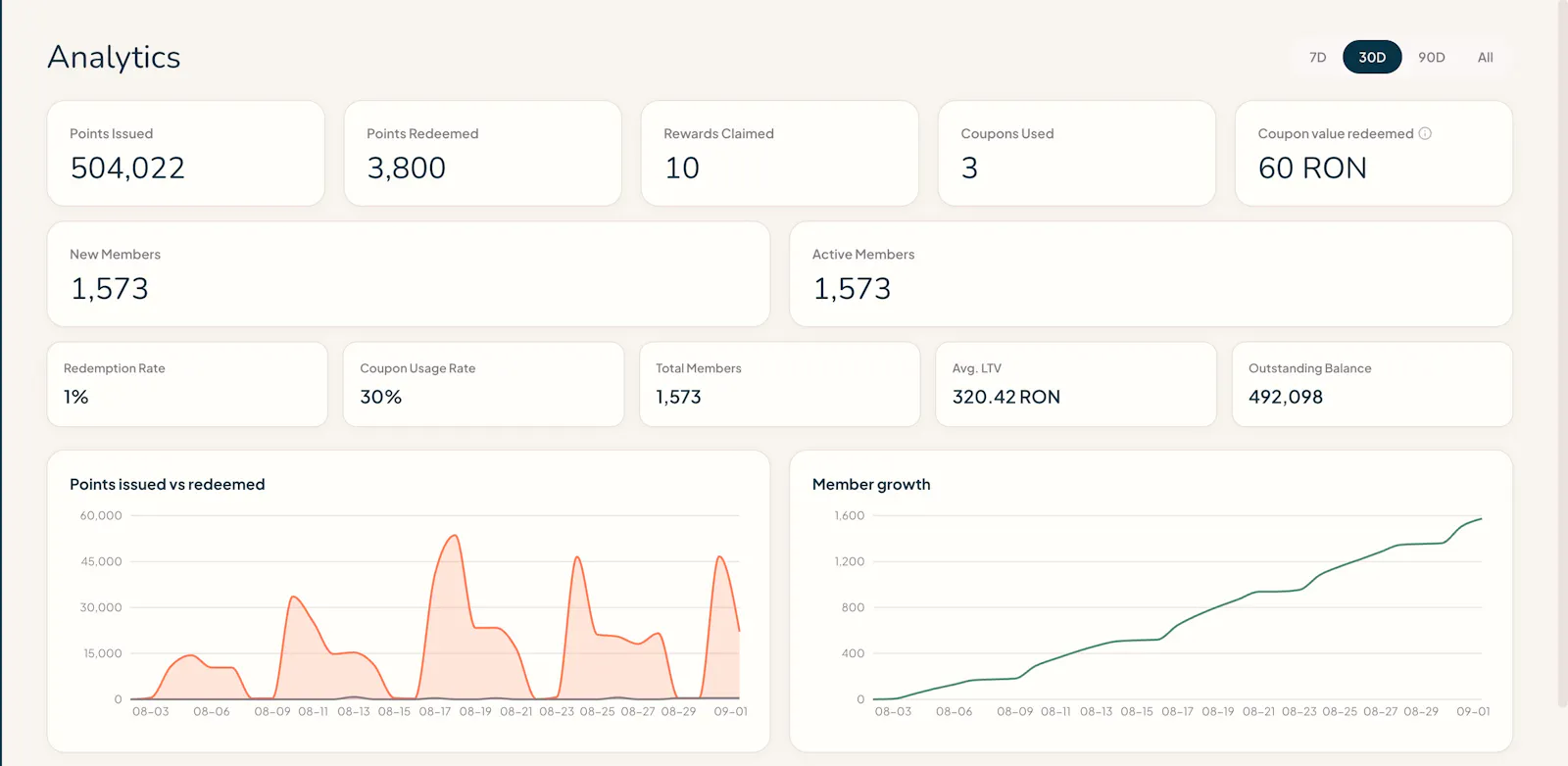Click the Coupon value redeemed label
1568x766 pixels.
(x=1336, y=133)
